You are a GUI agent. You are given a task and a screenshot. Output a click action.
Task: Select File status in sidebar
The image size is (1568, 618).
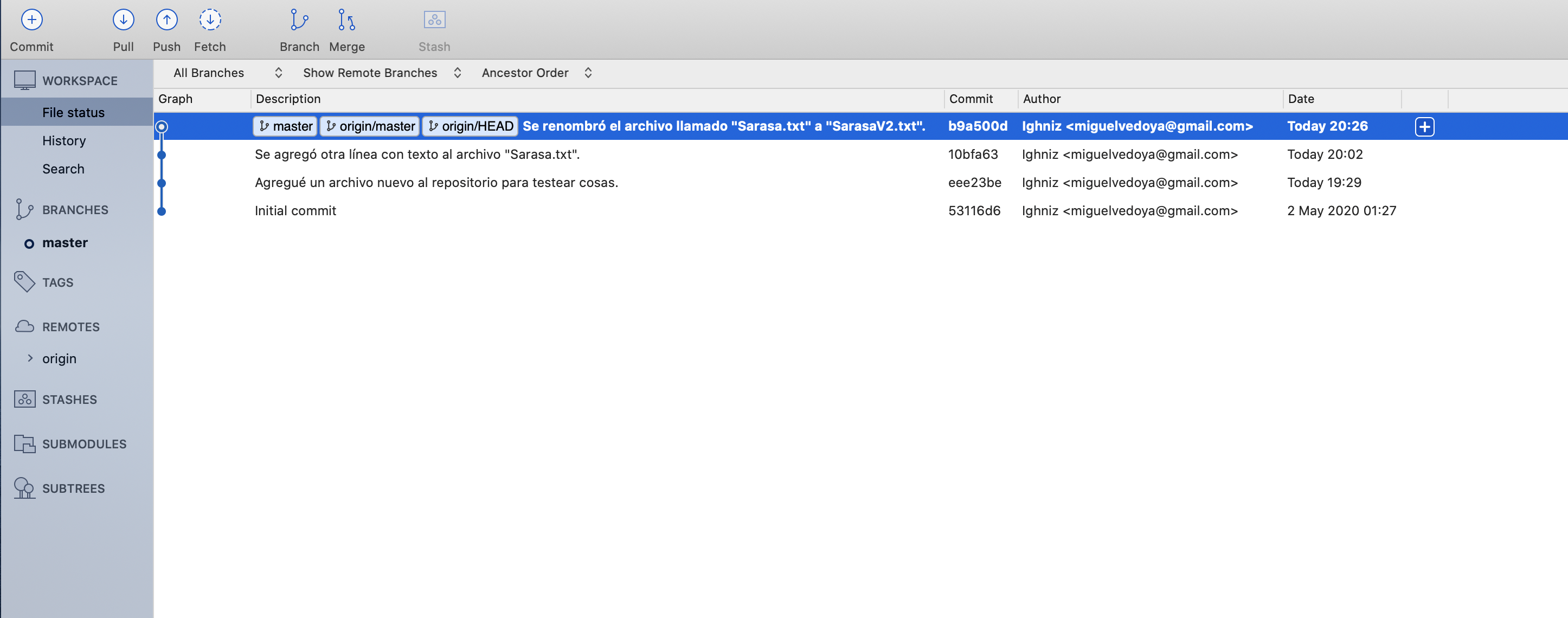[73, 113]
